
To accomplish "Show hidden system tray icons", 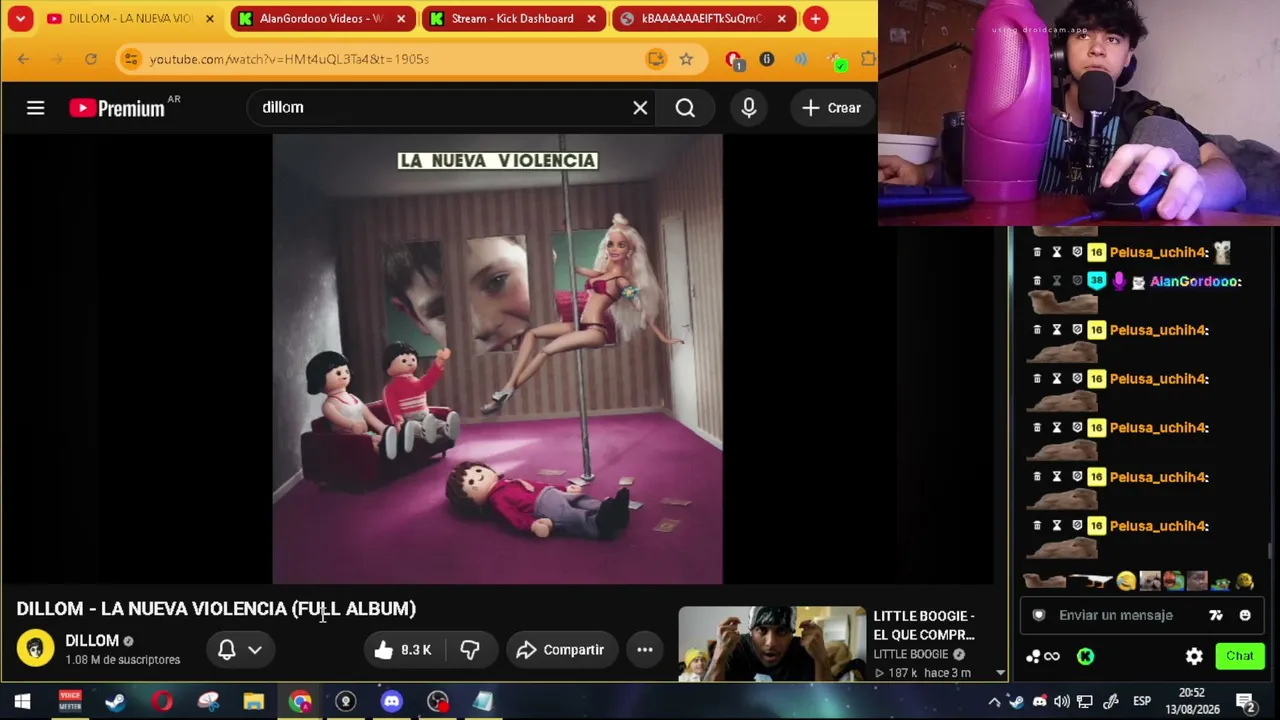I will tap(994, 701).
